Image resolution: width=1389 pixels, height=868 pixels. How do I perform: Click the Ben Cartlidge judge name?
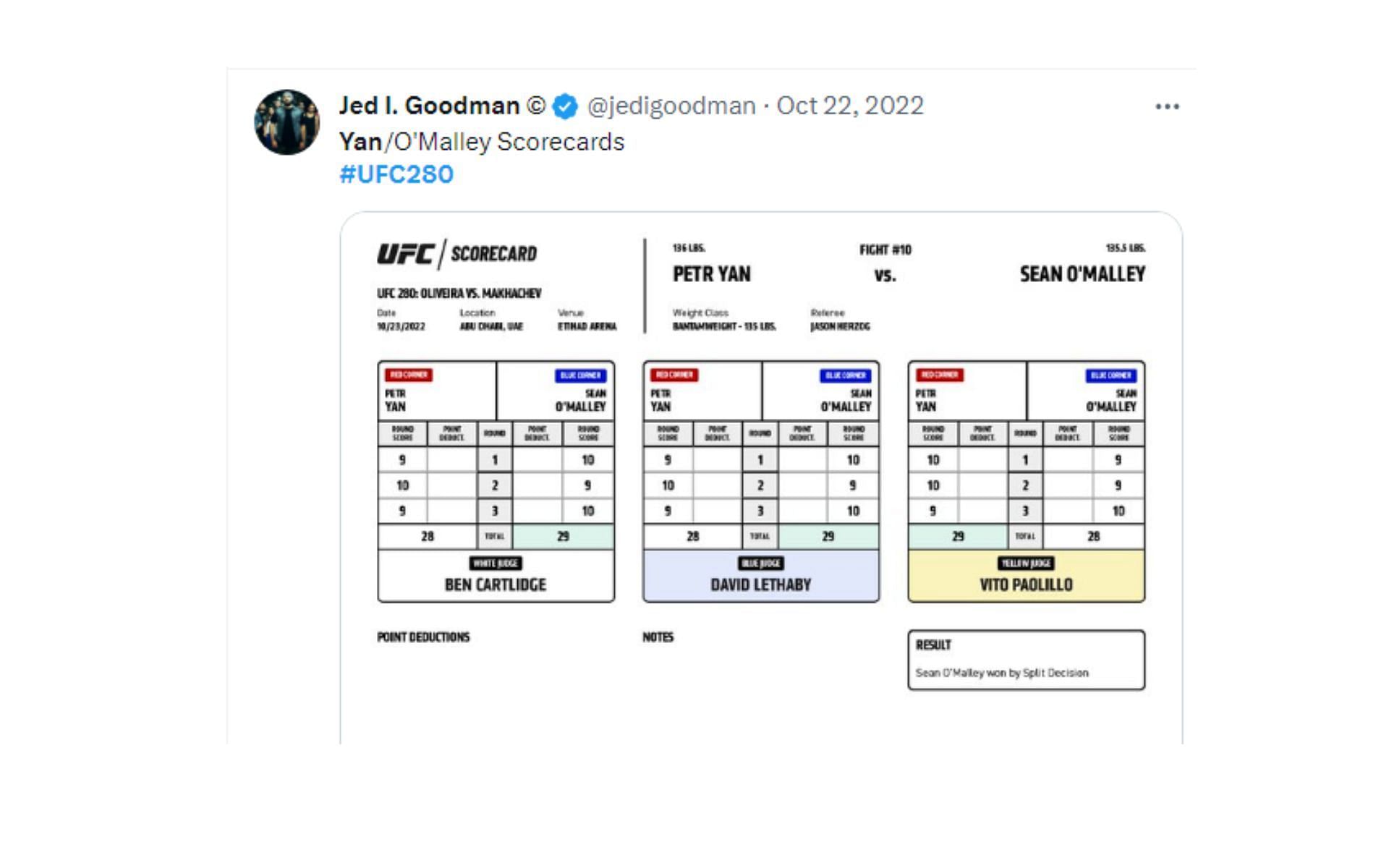coord(496,584)
